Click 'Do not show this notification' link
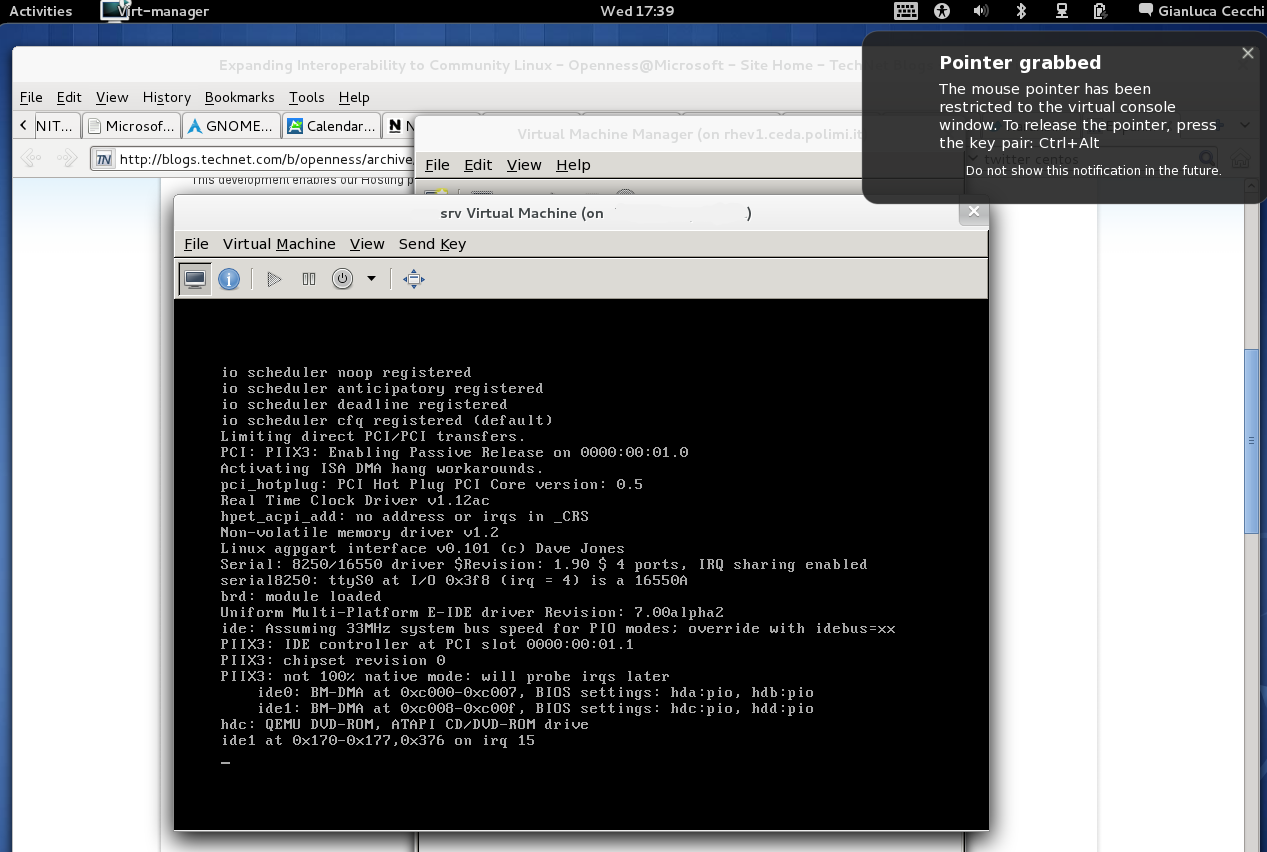This screenshot has width=1267, height=852. click(1093, 171)
